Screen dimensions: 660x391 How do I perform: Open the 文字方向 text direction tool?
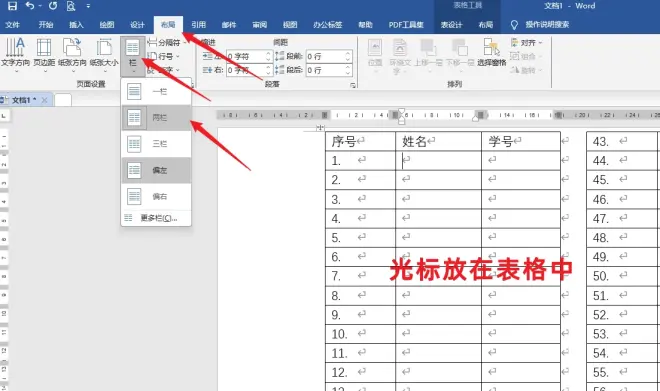click(x=15, y=53)
